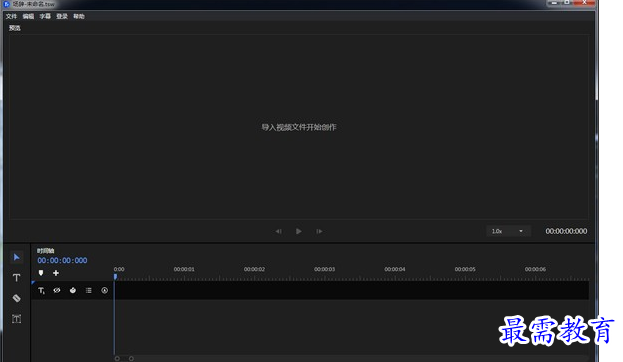Screen dimensions: 623x362
Task: Play the preview video
Action: pyautogui.click(x=299, y=231)
